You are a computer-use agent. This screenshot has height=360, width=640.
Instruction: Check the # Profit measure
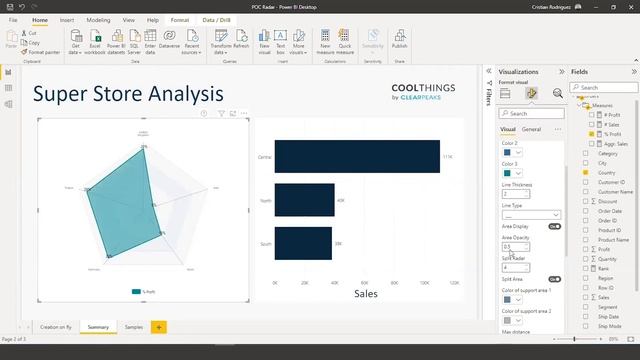(591, 115)
